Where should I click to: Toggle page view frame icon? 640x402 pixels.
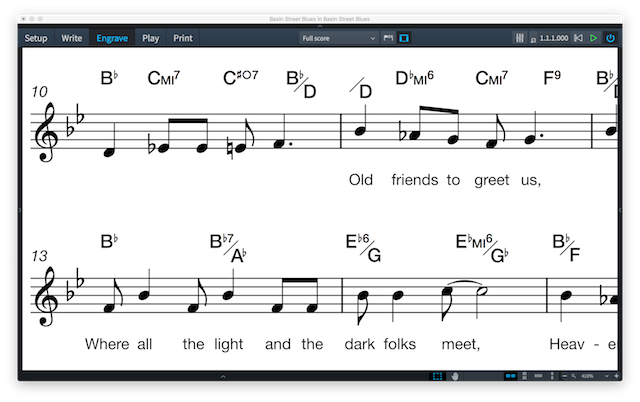404,38
